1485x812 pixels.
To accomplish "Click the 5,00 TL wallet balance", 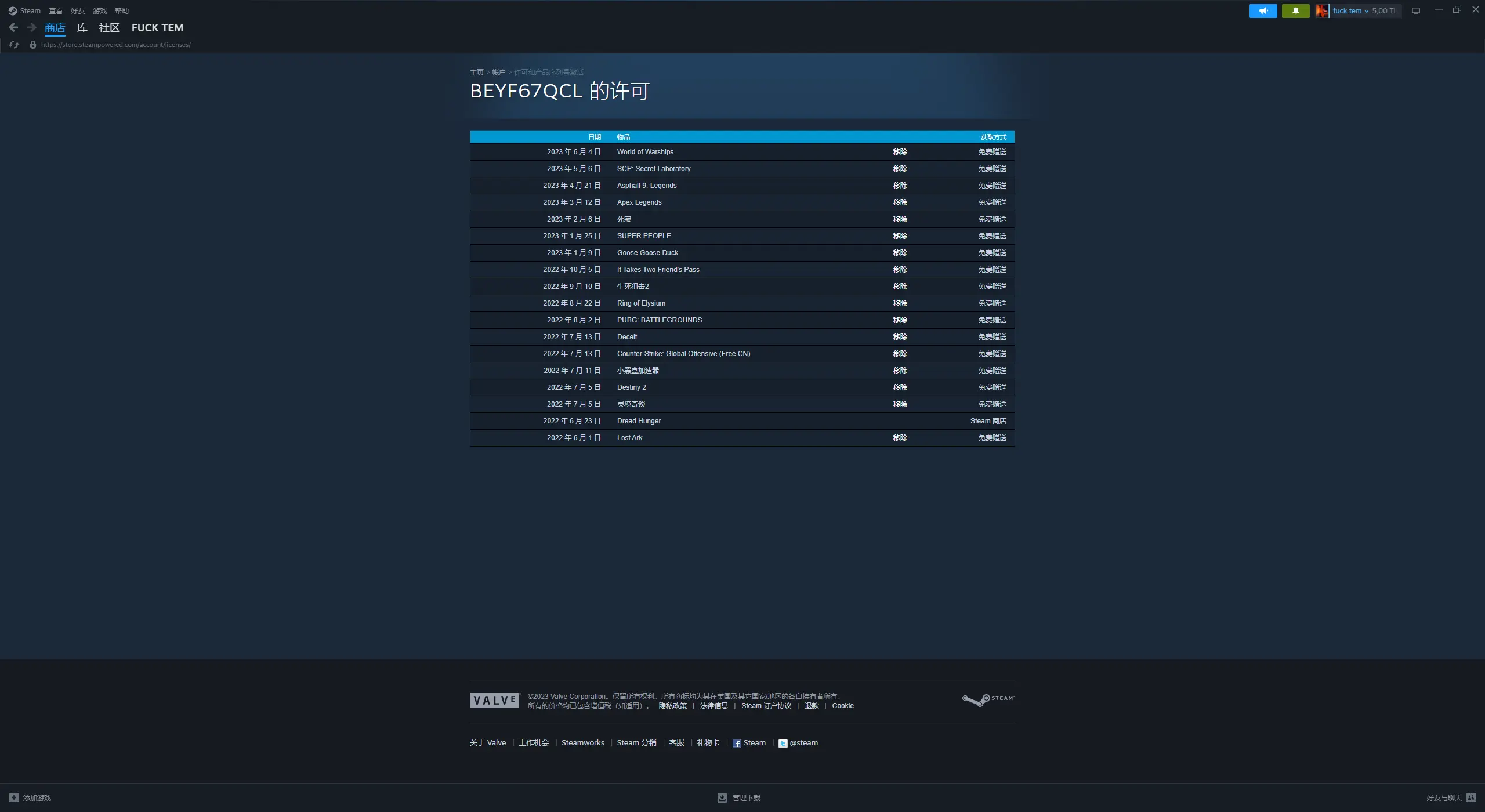I will click(1385, 10).
